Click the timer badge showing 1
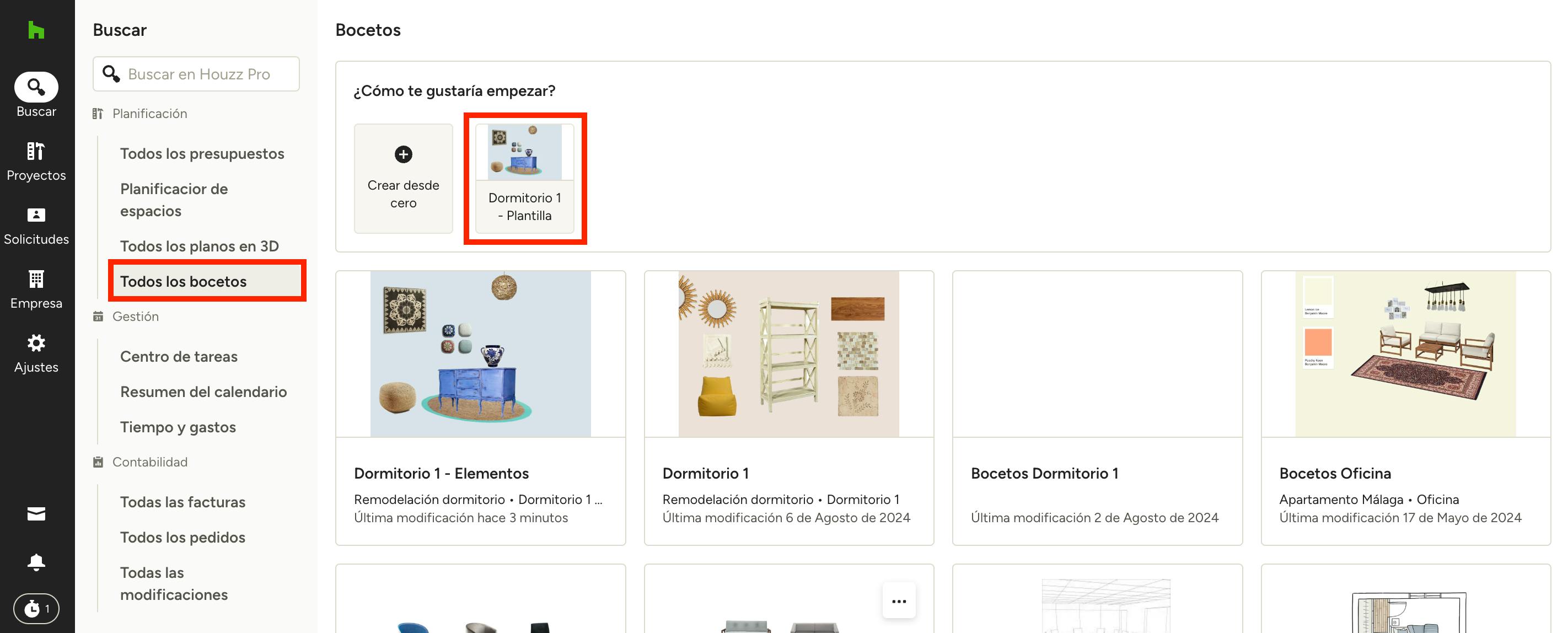Viewport: 1568px width, 633px height. point(36,608)
